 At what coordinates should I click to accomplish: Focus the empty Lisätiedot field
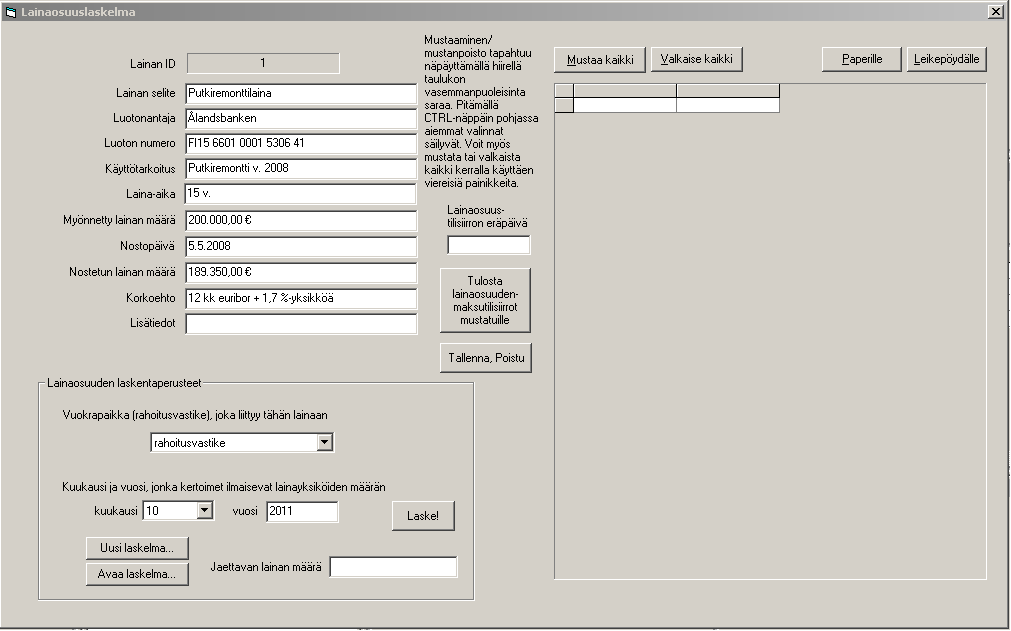[x=301, y=324]
